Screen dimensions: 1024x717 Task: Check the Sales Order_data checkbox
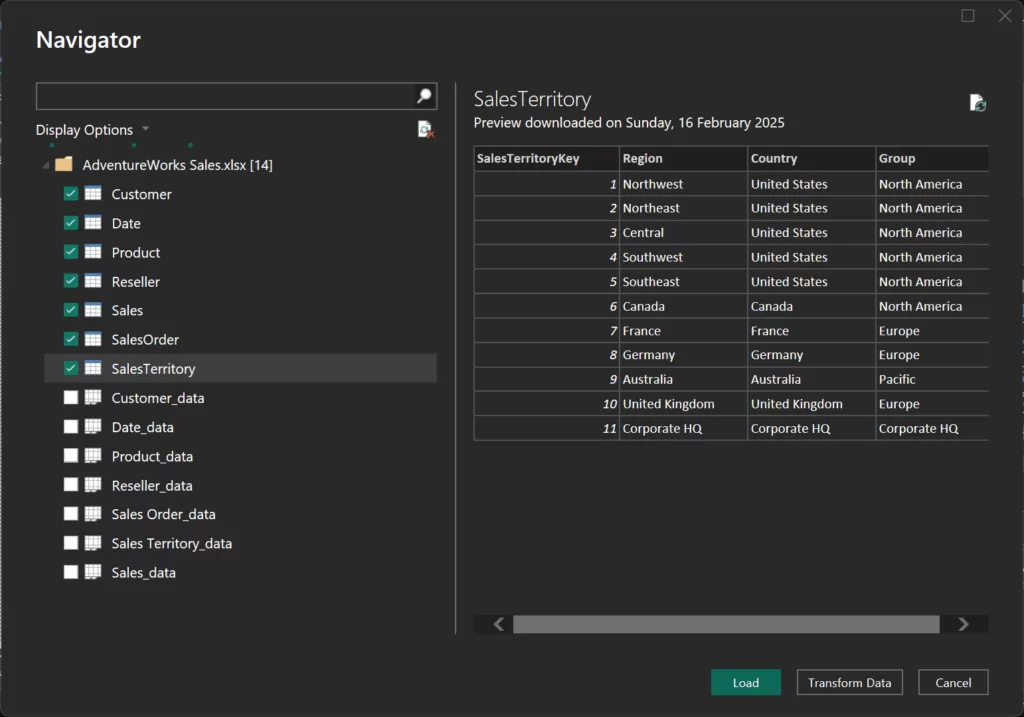[x=71, y=514]
